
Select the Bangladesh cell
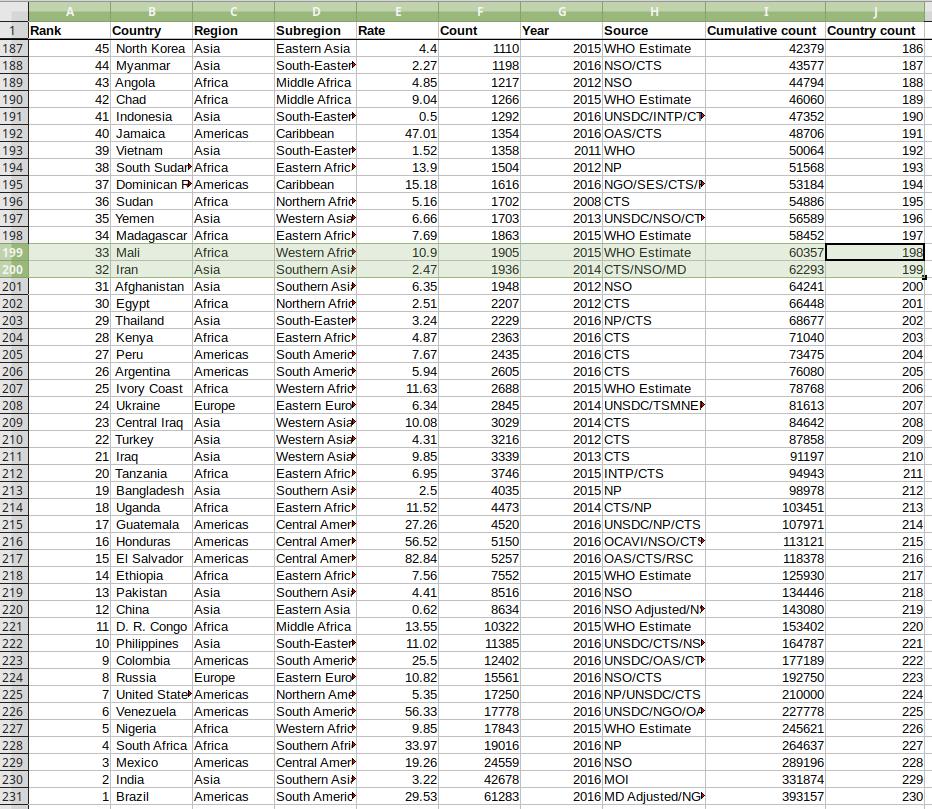tap(152, 491)
